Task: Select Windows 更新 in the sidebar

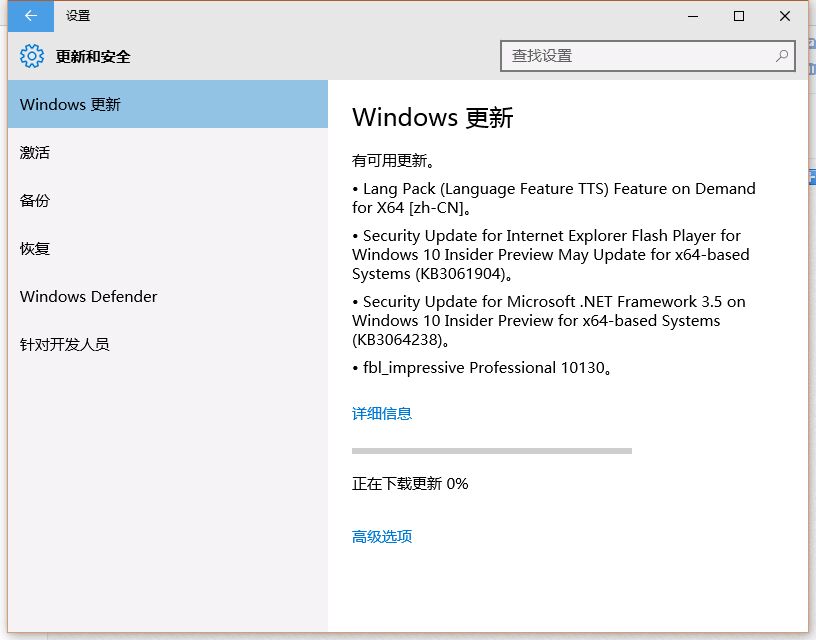Action: click(168, 104)
